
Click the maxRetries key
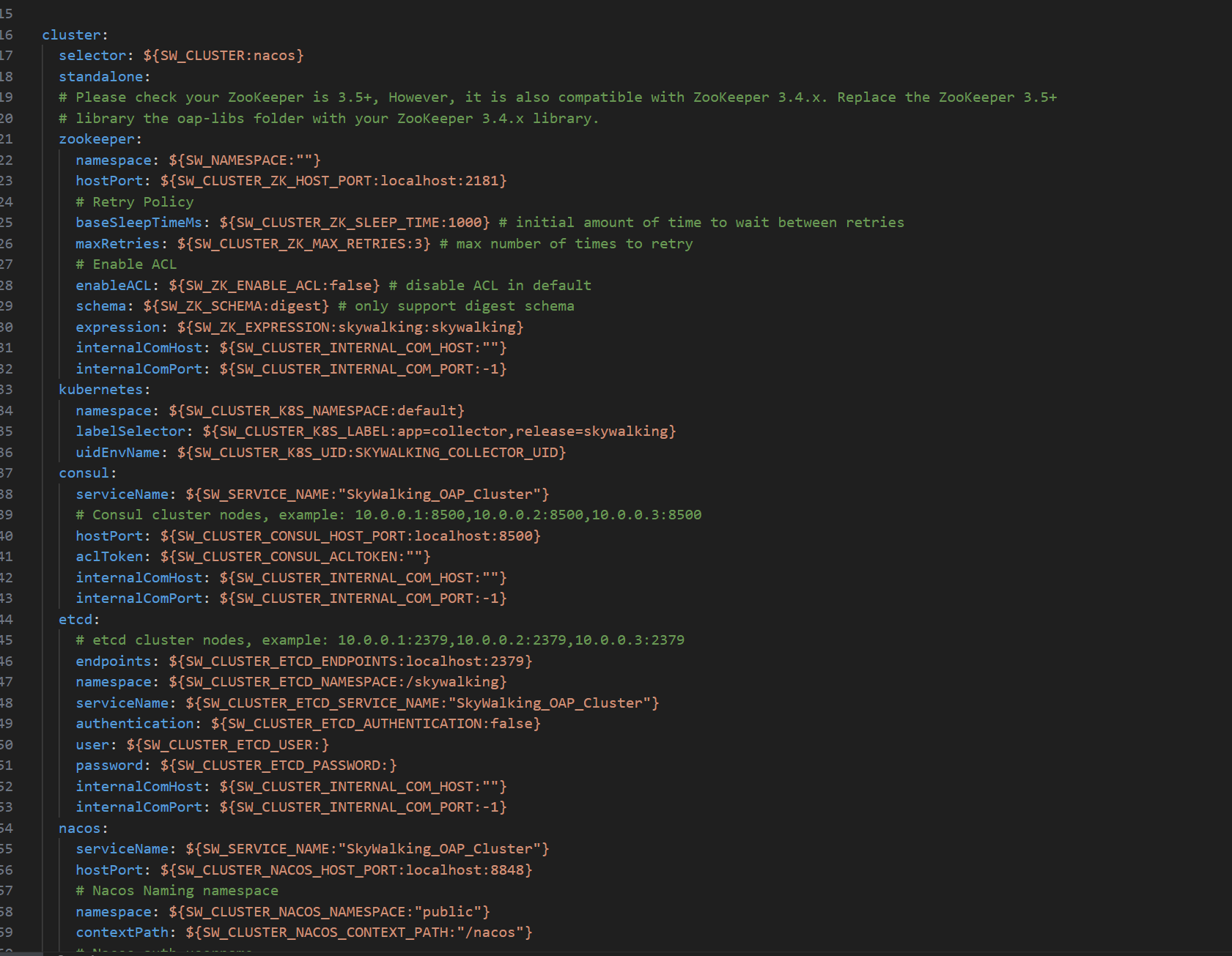tap(117, 244)
